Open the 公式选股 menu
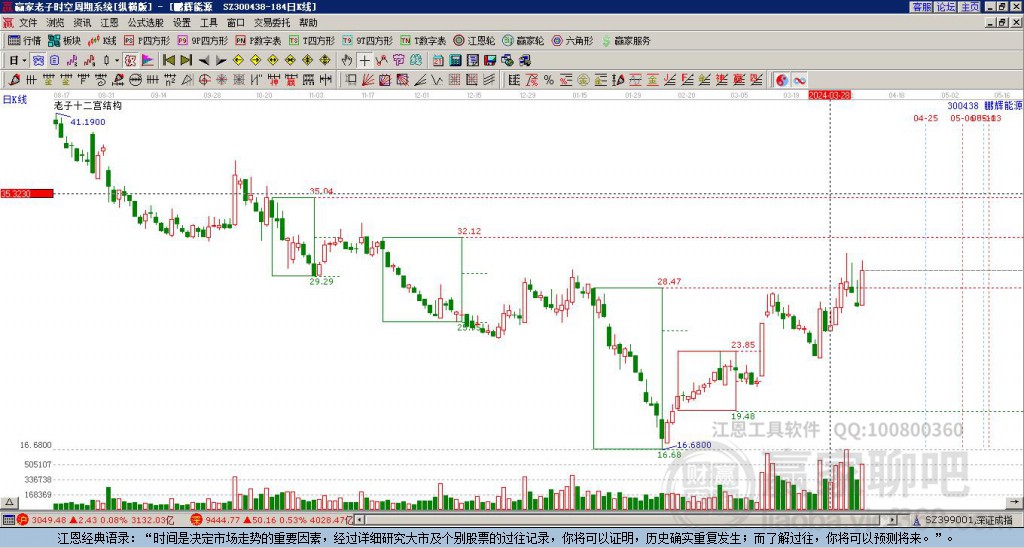This screenshot has height=548, width=1024. tap(145, 23)
